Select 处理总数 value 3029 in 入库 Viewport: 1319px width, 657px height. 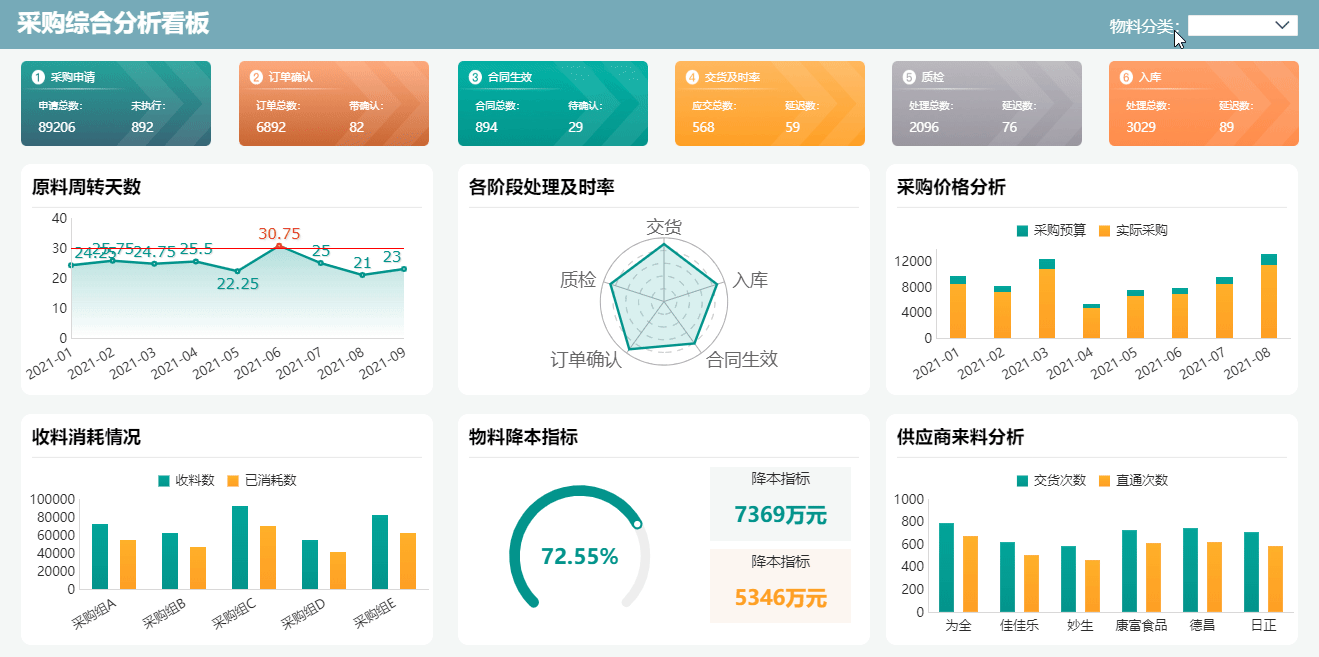(1141, 127)
